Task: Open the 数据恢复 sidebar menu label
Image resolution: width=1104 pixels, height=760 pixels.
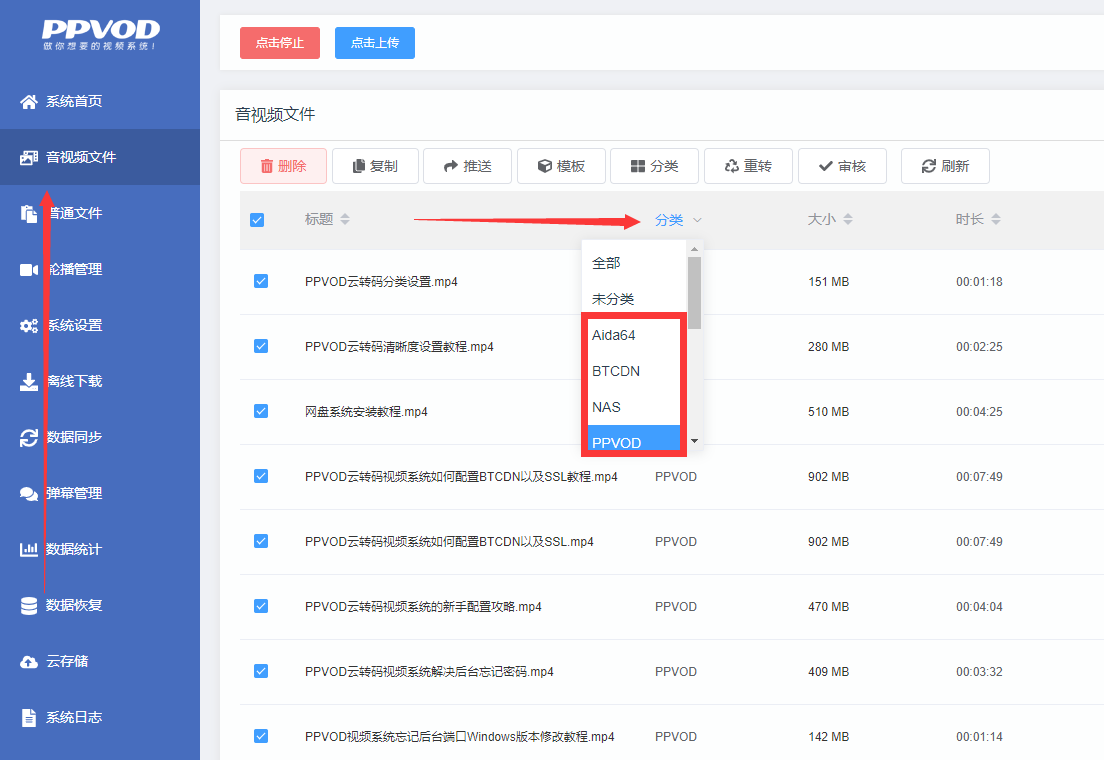Action: tap(74, 605)
